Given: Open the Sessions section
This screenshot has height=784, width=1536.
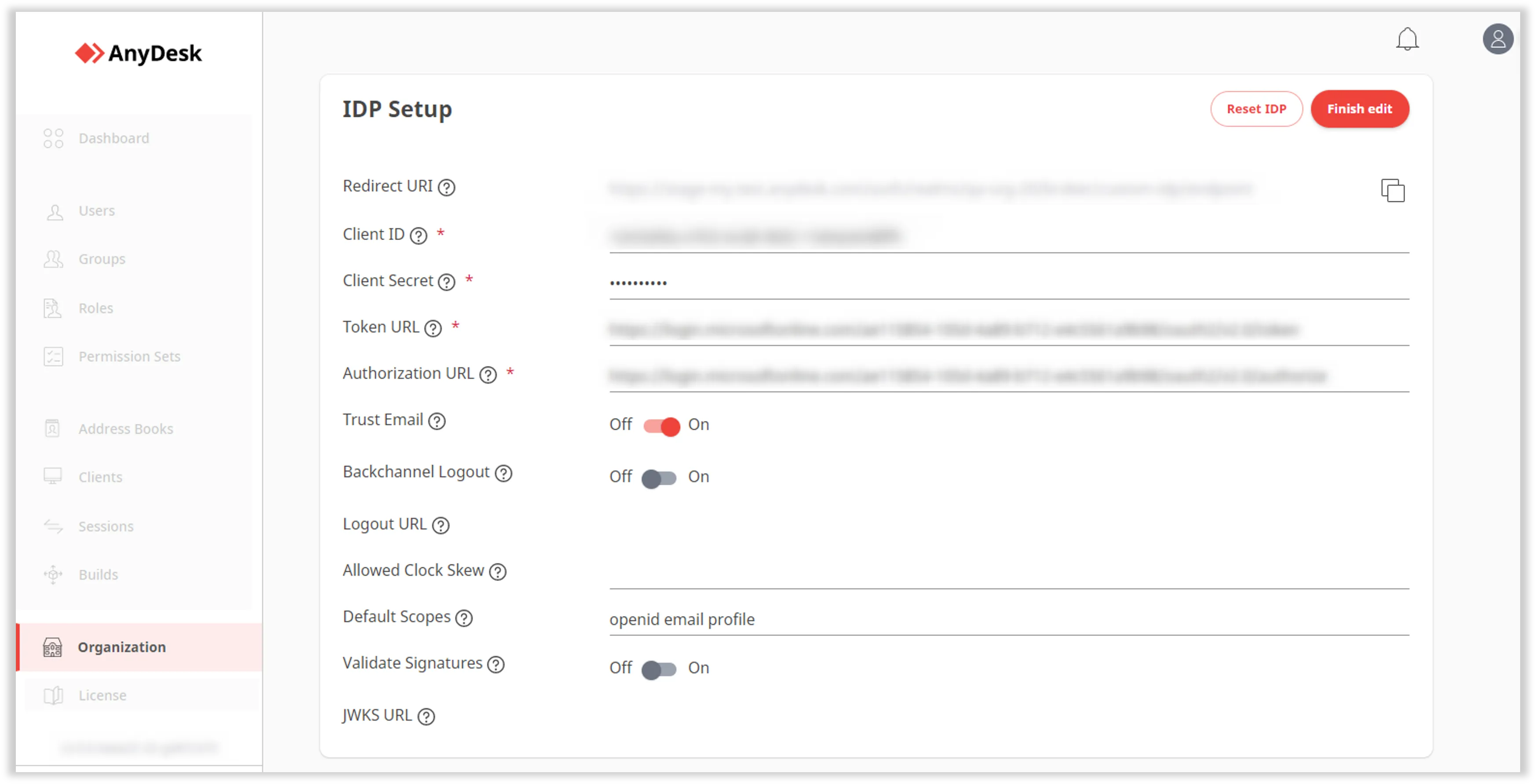Looking at the screenshot, I should coord(106,526).
